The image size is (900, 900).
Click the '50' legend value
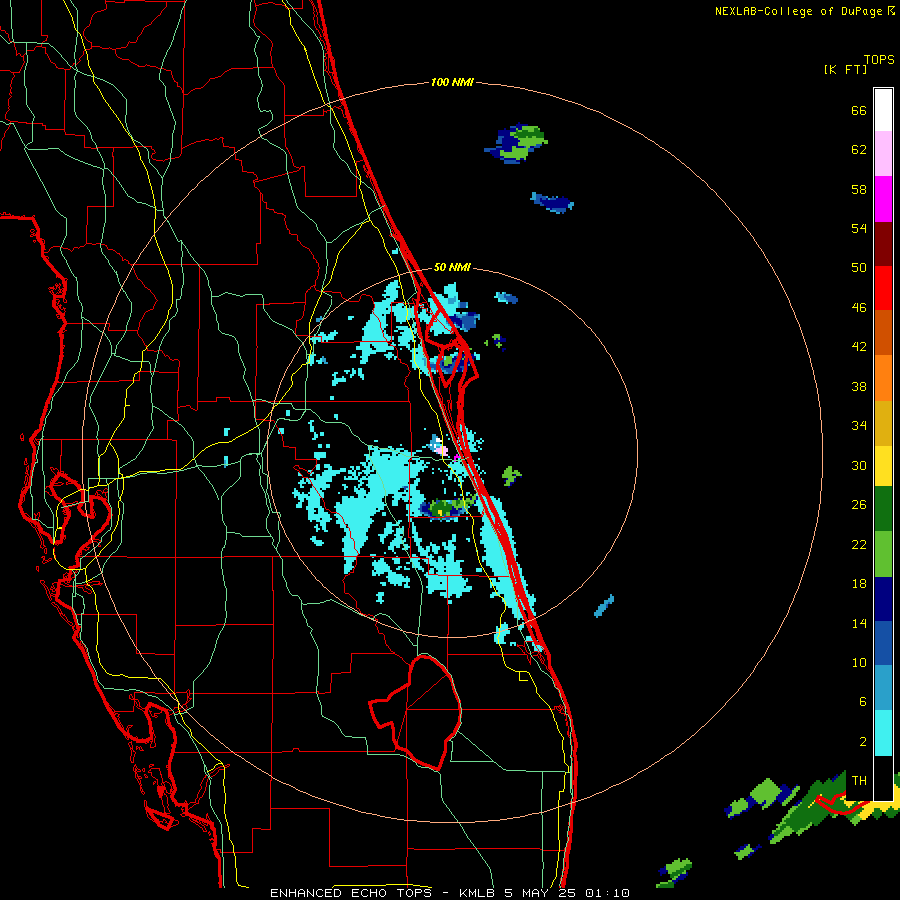click(x=859, y=268)
